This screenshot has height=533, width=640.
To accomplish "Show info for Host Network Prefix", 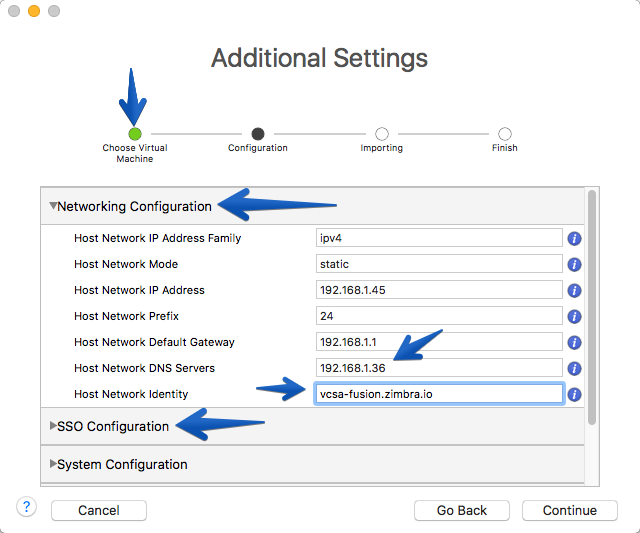I will 574,316.
